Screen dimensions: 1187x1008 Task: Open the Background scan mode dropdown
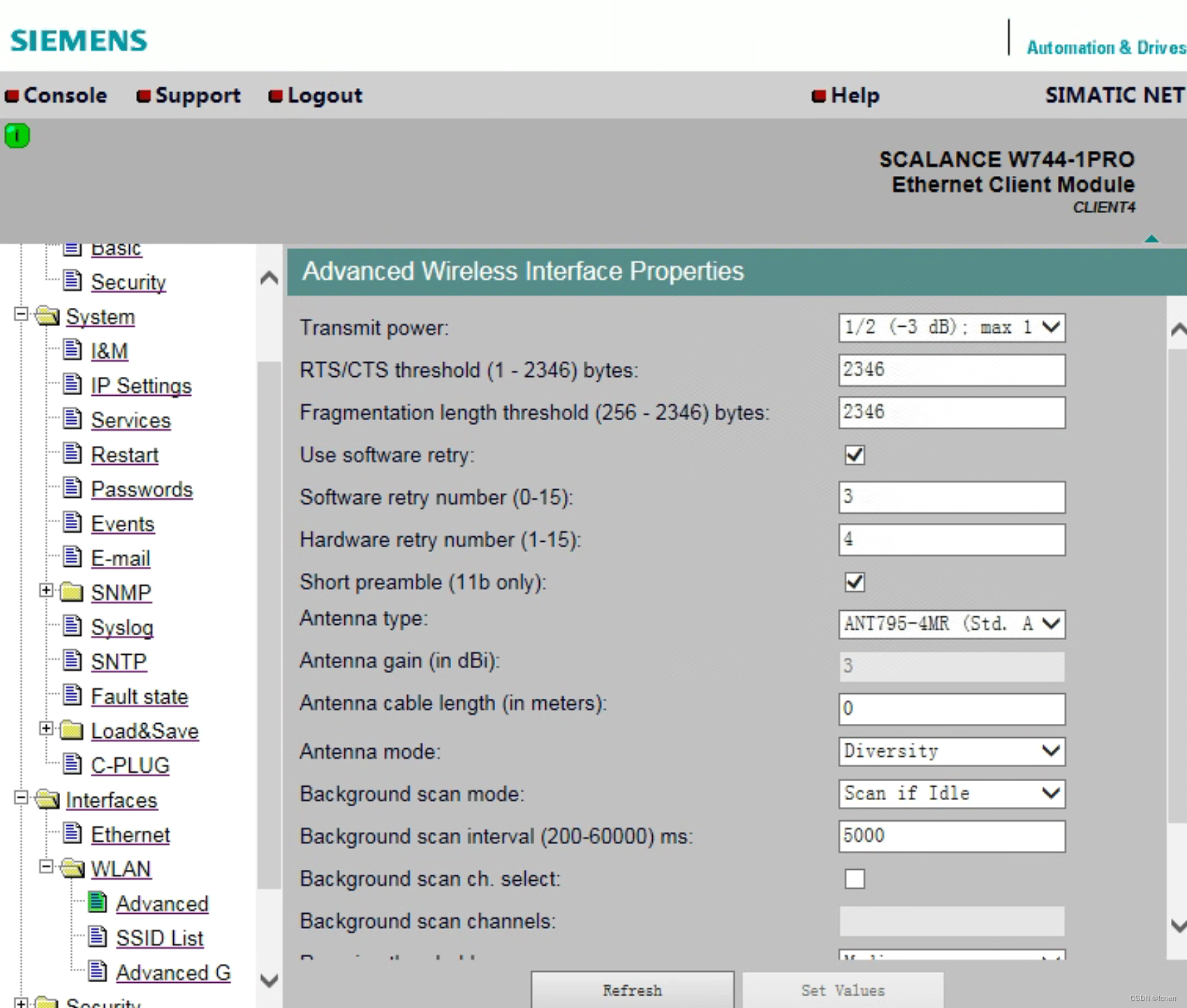tap(952, 794)
